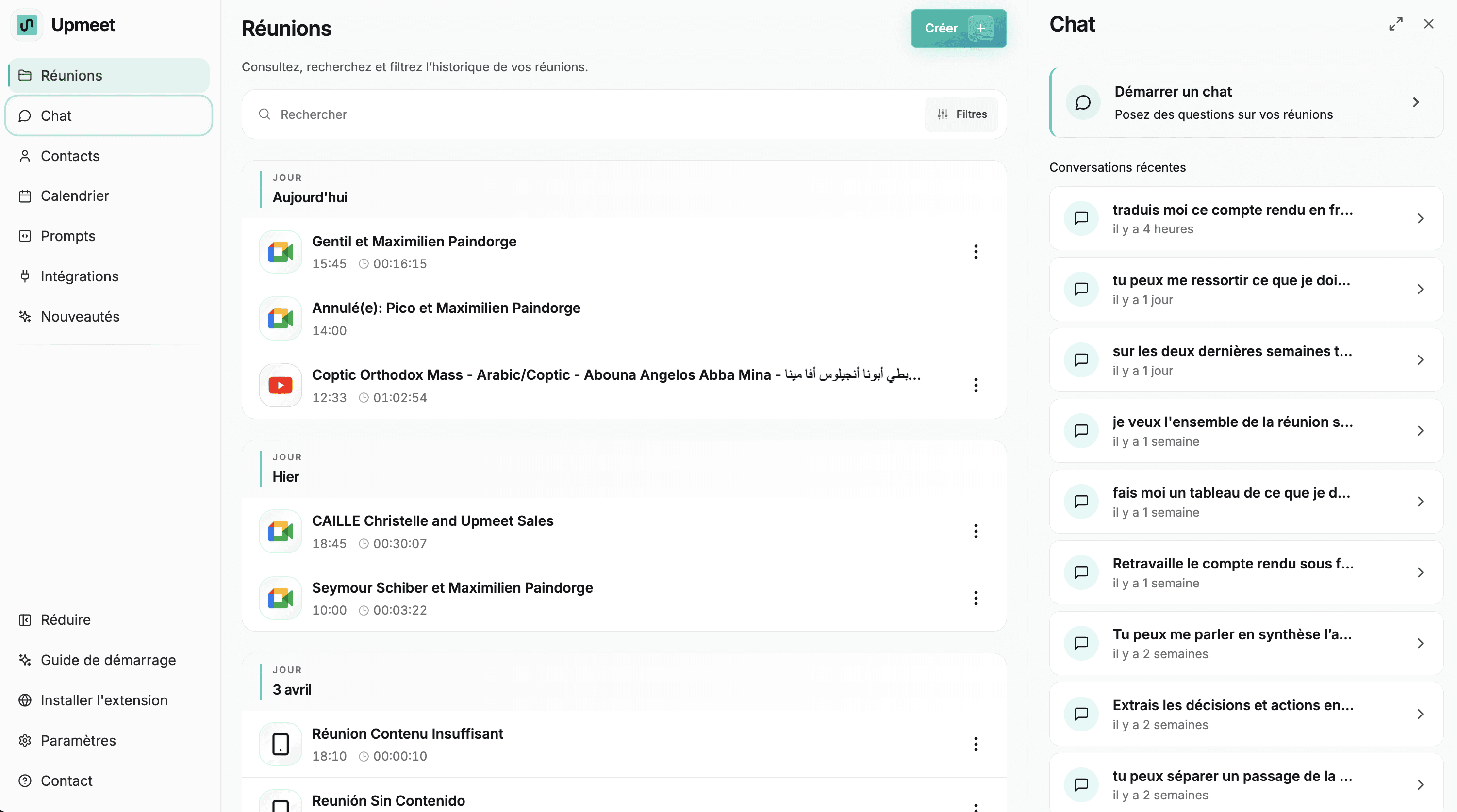The width and height of the screenshot is (1457, 812).
Task: Open the Démarrer un chat arrow
Action: (1416, 102)
